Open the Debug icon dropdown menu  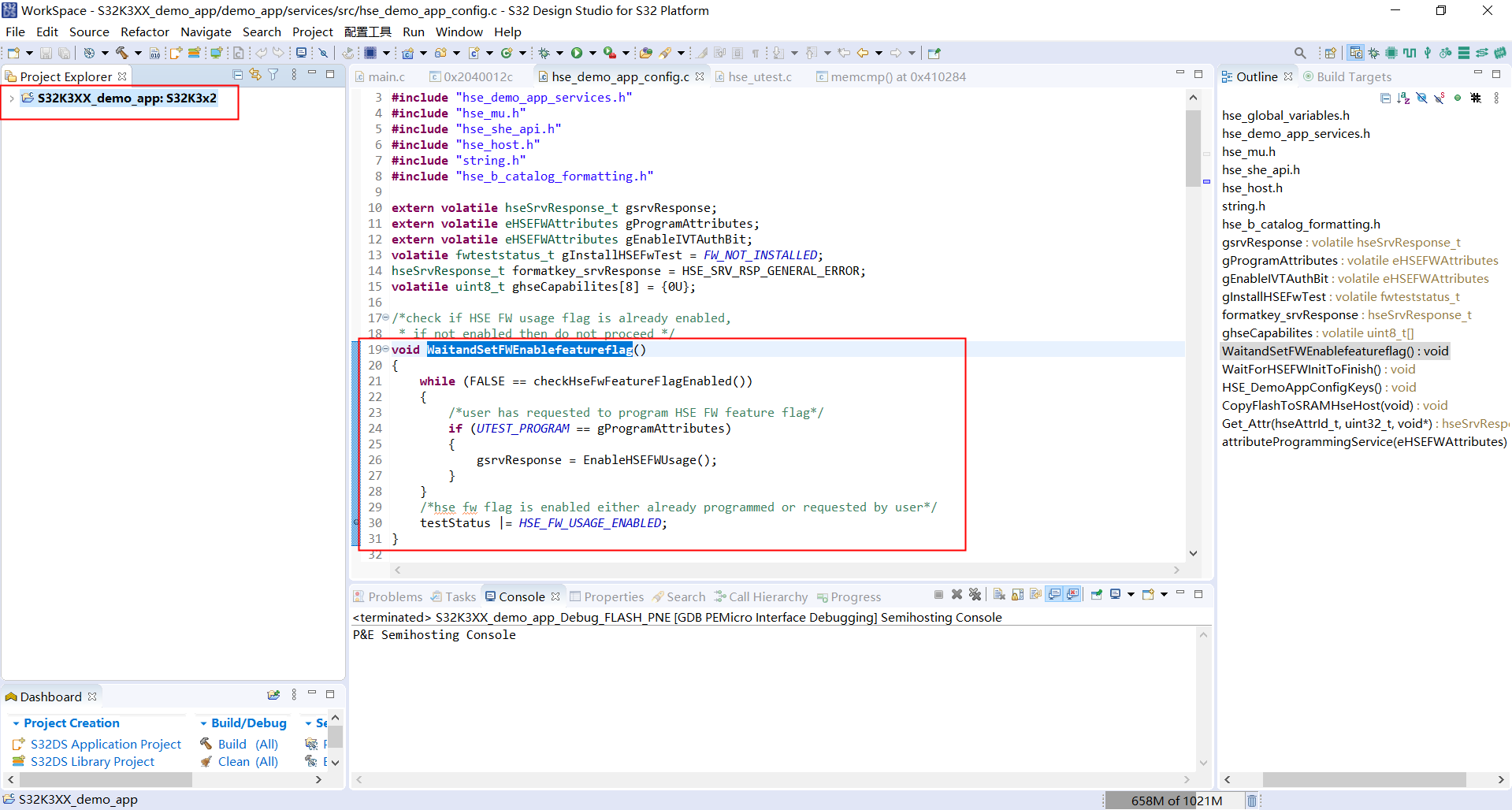tap(559, 53)
